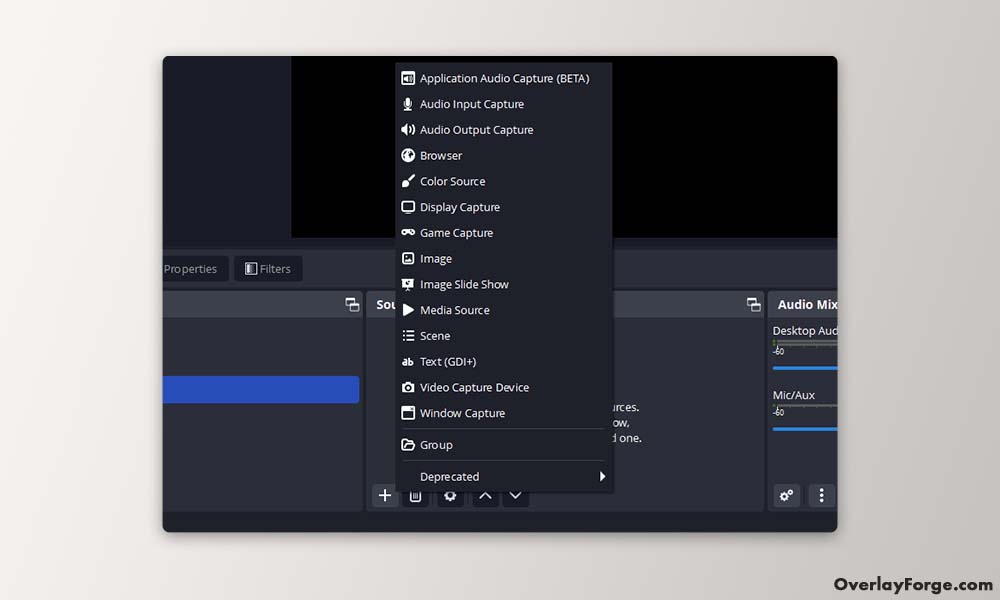Select the Color Source option
1000x600 pixels.
point(452,181)
